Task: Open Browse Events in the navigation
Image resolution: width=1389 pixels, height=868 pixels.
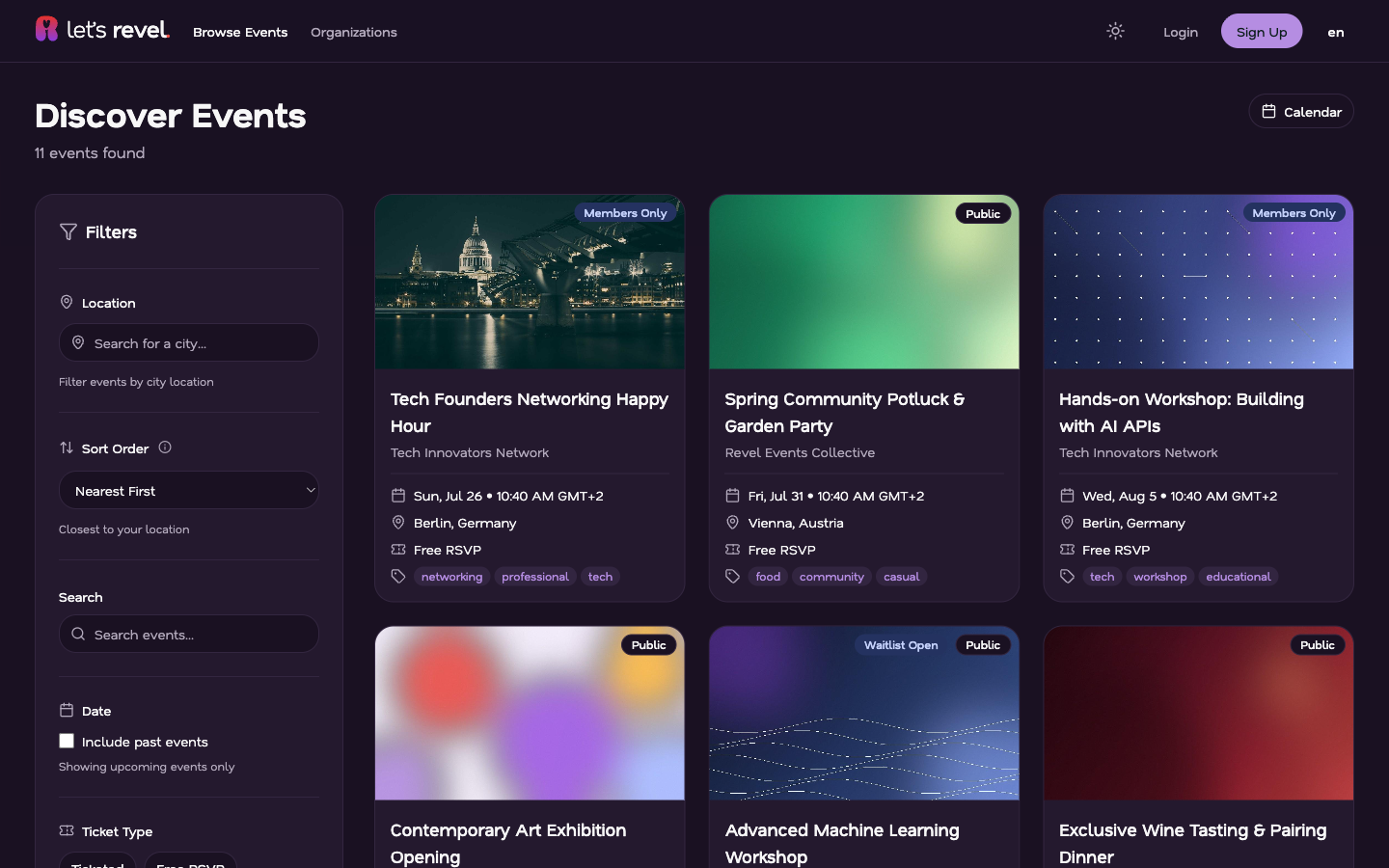Action: click(240, 32)
